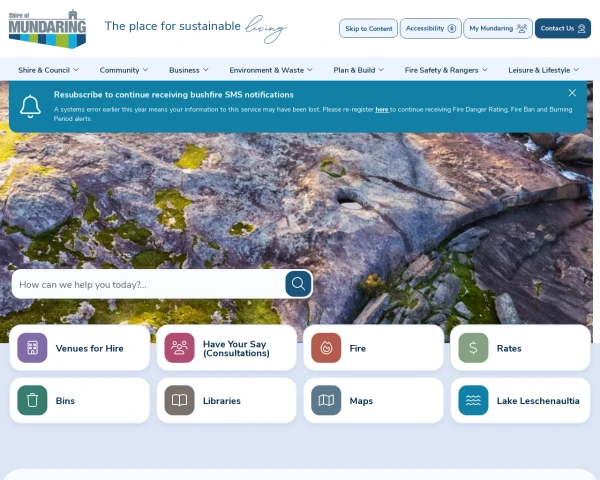This screenshot has width=600, height=480.
Task: Open the Plan & Build menu
Action: 359,70
